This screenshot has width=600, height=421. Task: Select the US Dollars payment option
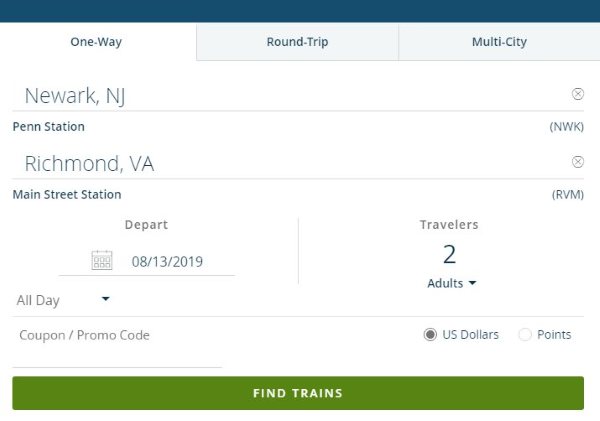pos(431,335)
